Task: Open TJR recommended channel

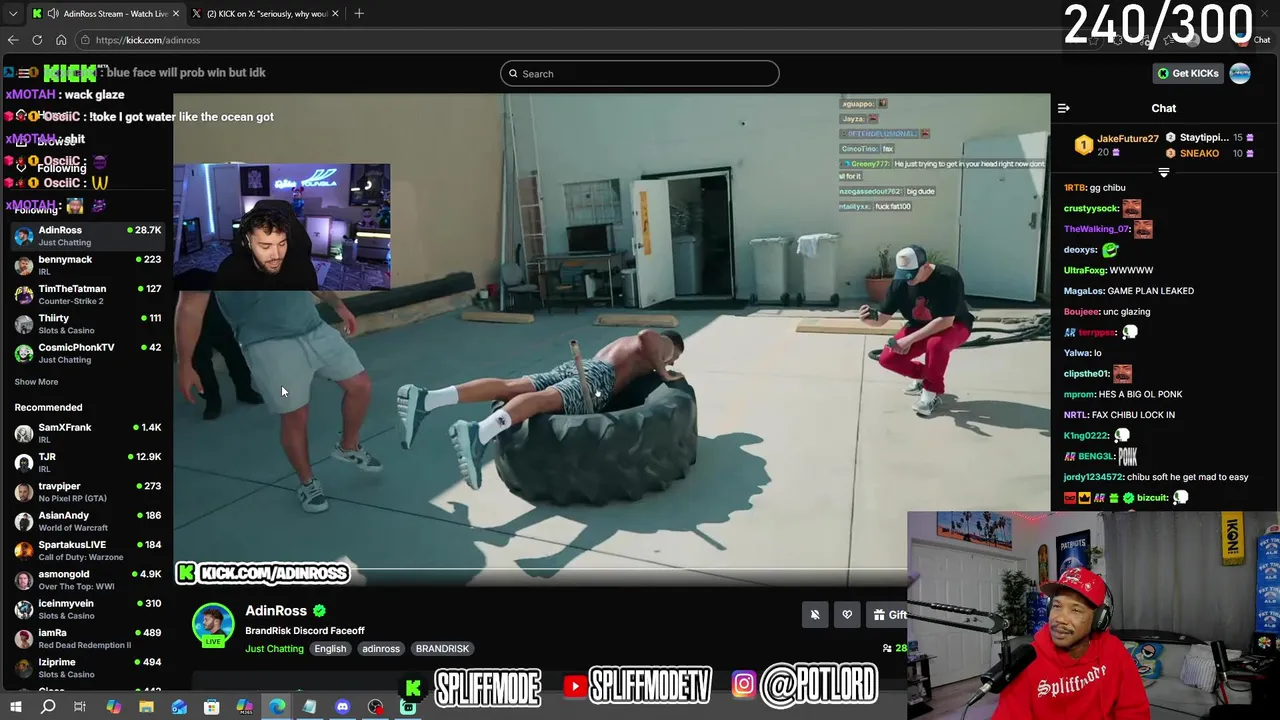Action: tap(87, 462)
